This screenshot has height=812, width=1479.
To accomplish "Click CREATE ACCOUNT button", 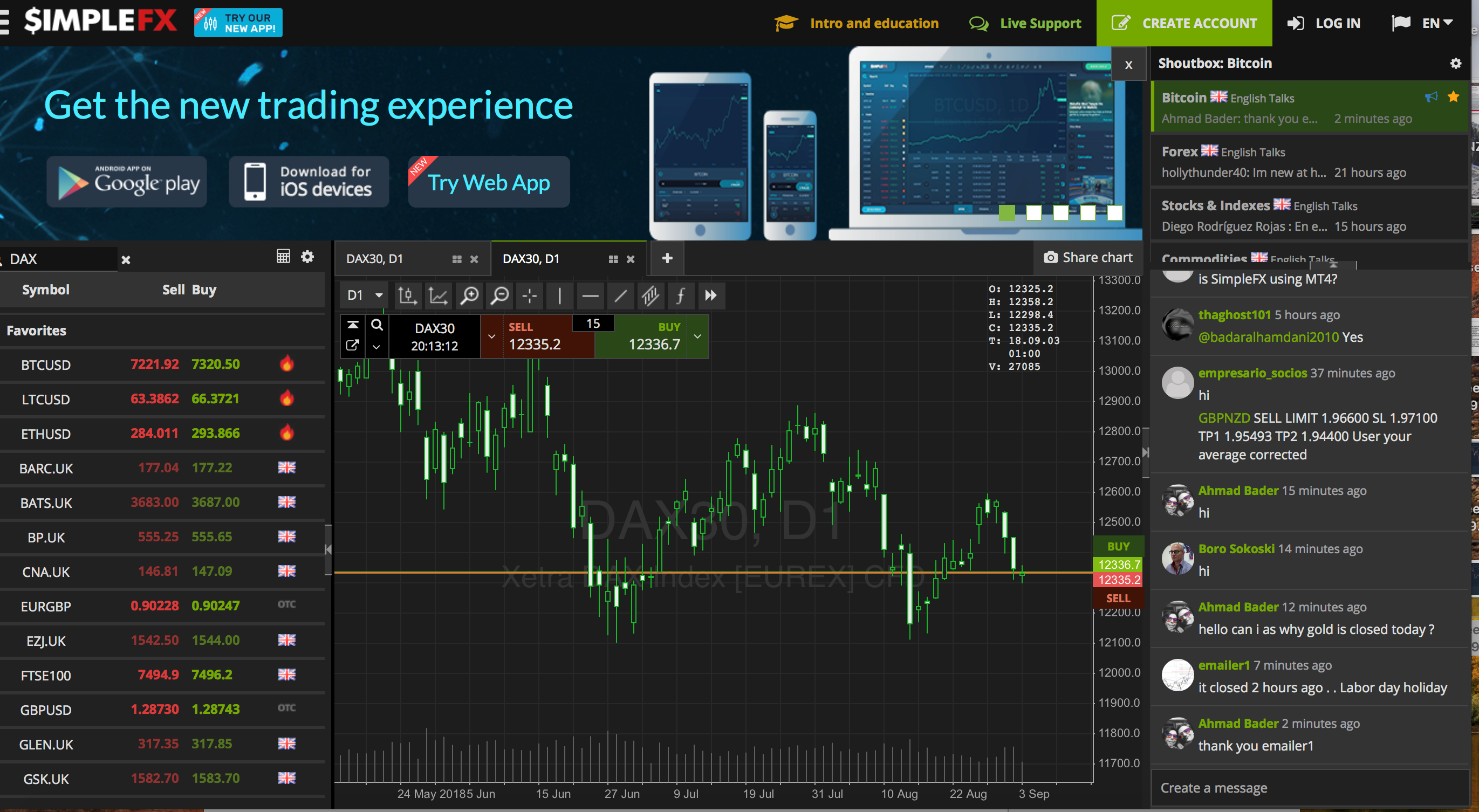I will (x=1184, y=23).
